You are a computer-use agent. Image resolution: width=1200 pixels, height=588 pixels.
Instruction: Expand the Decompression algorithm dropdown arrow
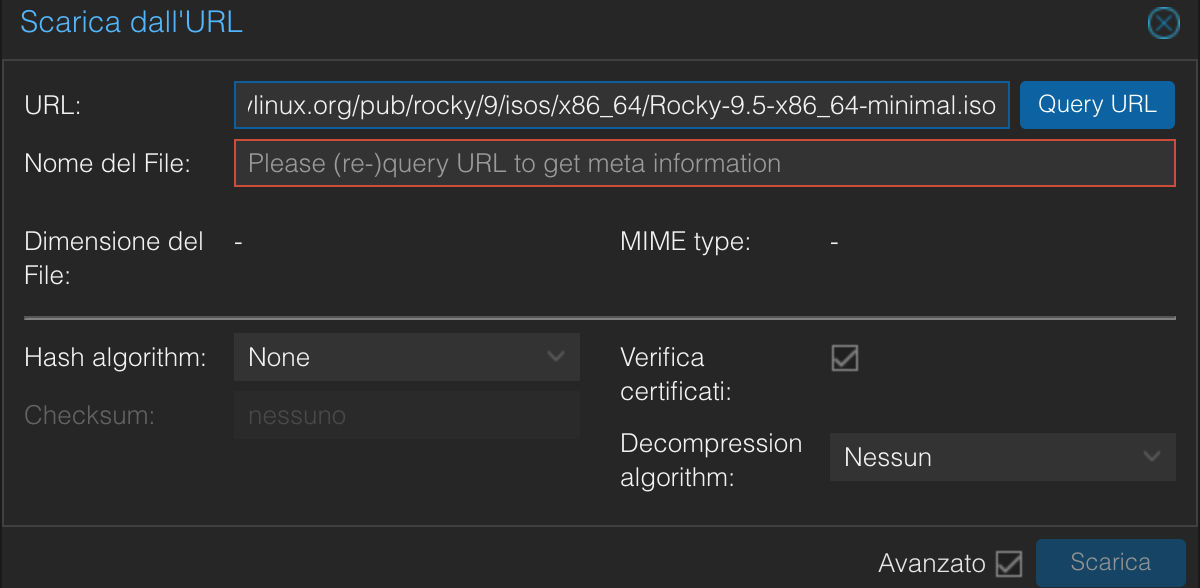coord(1152,457)
